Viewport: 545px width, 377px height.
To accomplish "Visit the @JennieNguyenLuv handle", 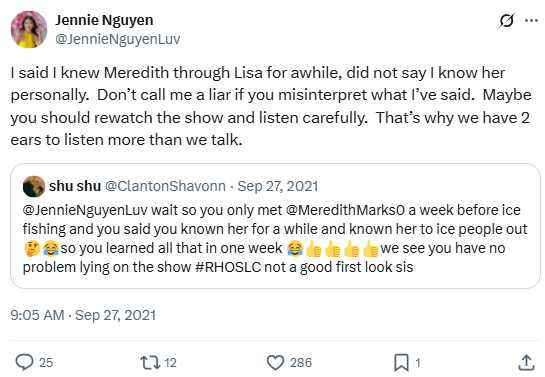I will tap(117, 39).
